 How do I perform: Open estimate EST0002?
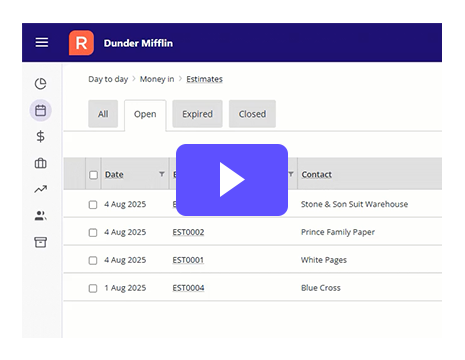[x=188, y=232]
